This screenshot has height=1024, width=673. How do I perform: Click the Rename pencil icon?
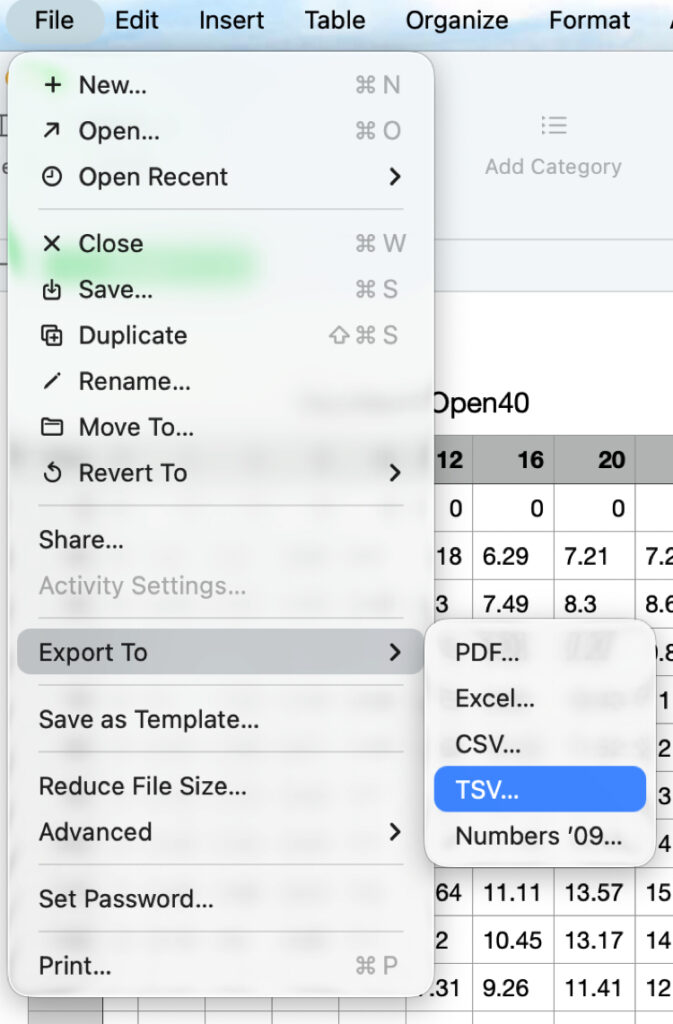click(52, 382)
